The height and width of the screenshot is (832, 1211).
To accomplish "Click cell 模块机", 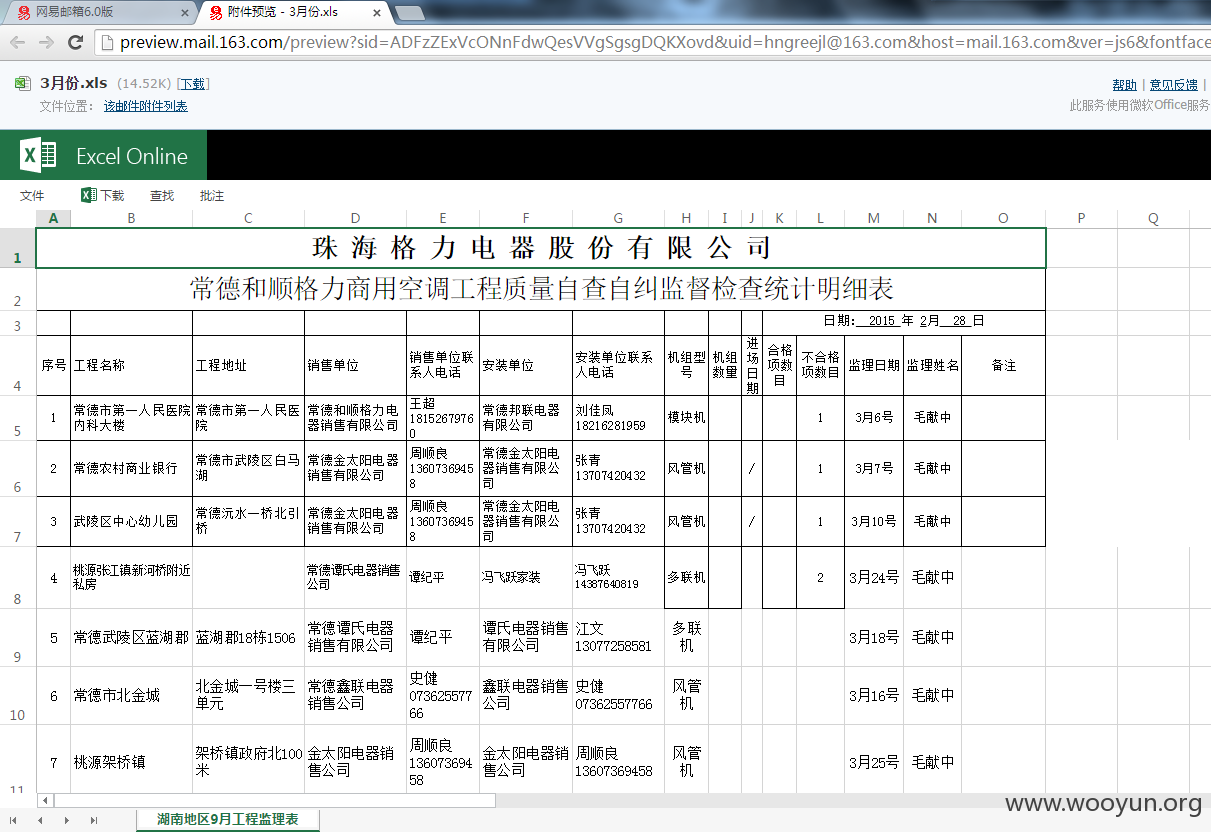I will click(687, 418).
